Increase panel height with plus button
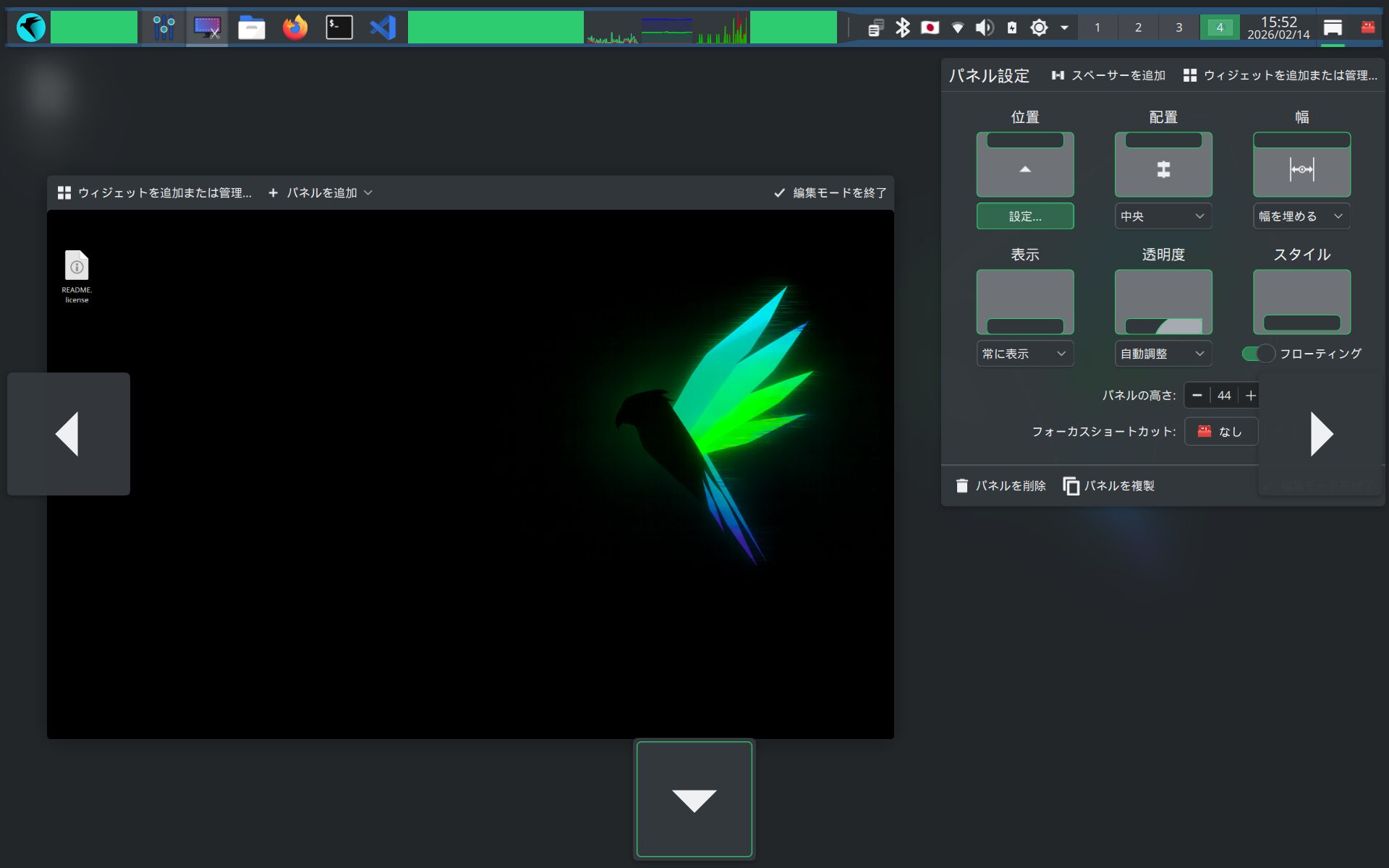1389x868 pixels. coord(1250,396)
